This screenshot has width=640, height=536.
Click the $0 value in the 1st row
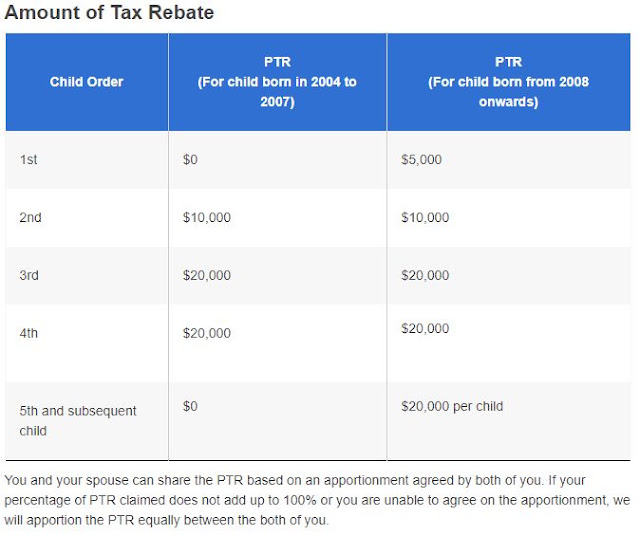pyautogui.click(x=190, y=159)
